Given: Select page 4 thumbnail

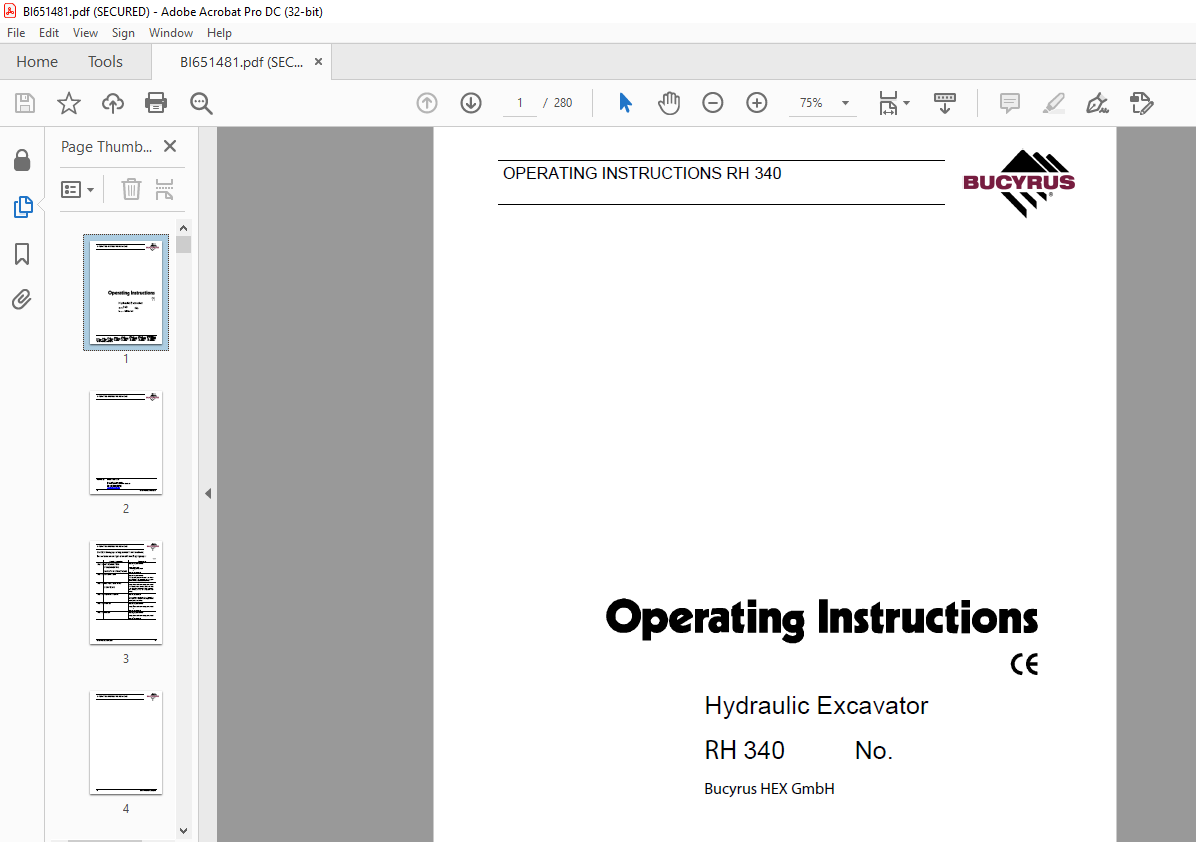Looking at the screenshot, I should point(126,743).
